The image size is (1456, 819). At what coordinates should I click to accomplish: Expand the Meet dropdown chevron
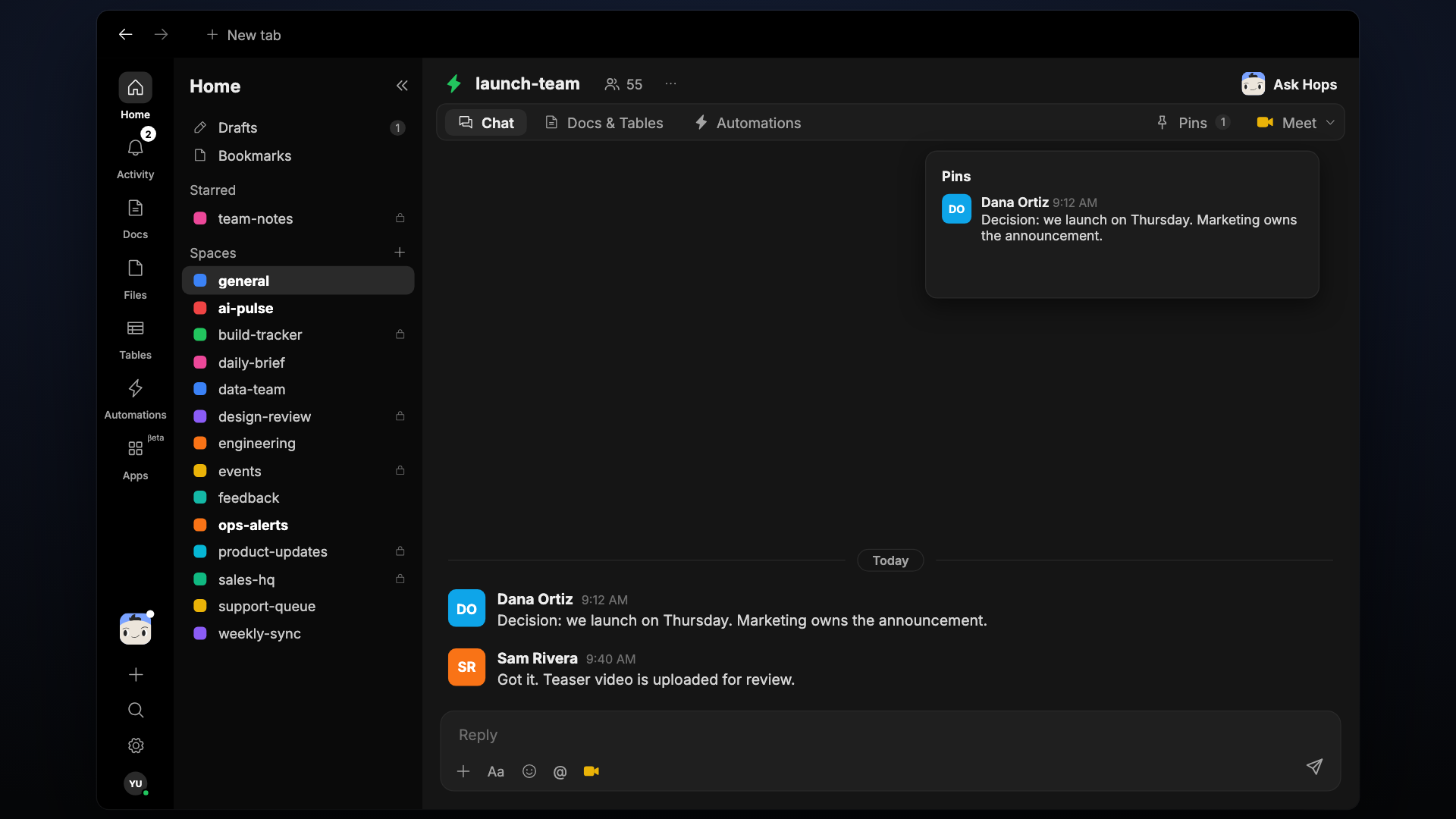coord(1330,123)
